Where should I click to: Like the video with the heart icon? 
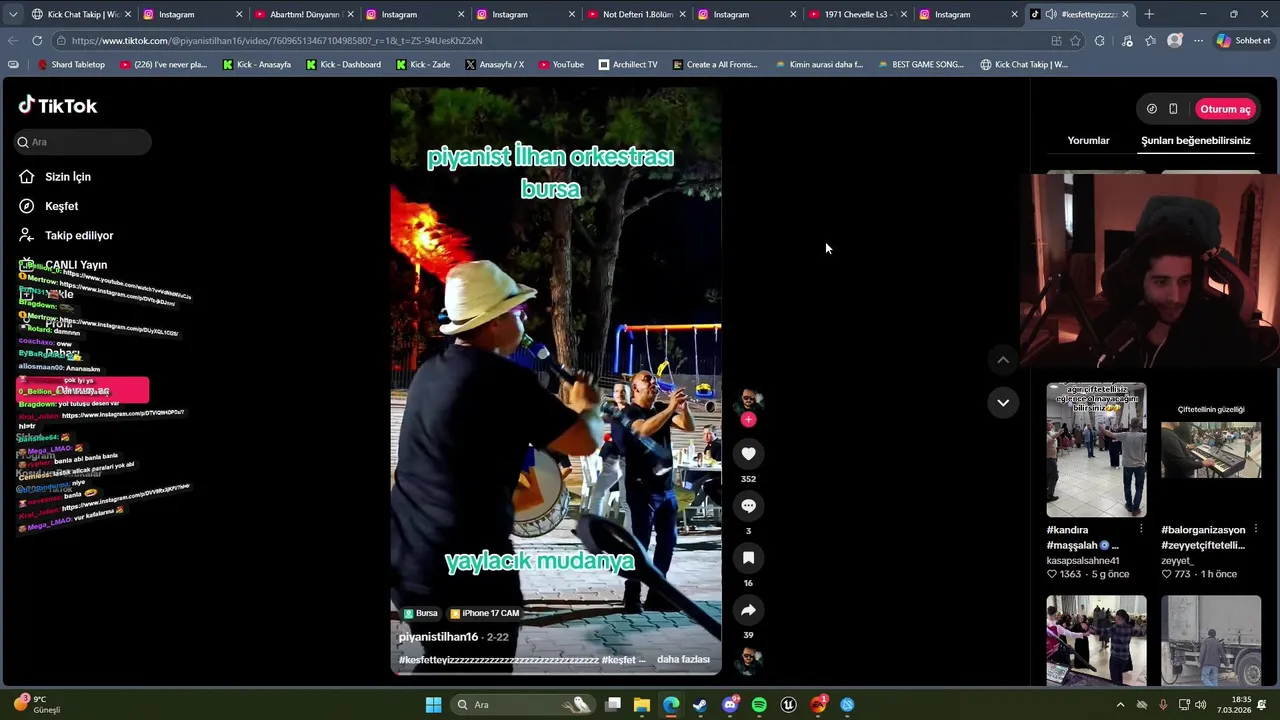748,454
